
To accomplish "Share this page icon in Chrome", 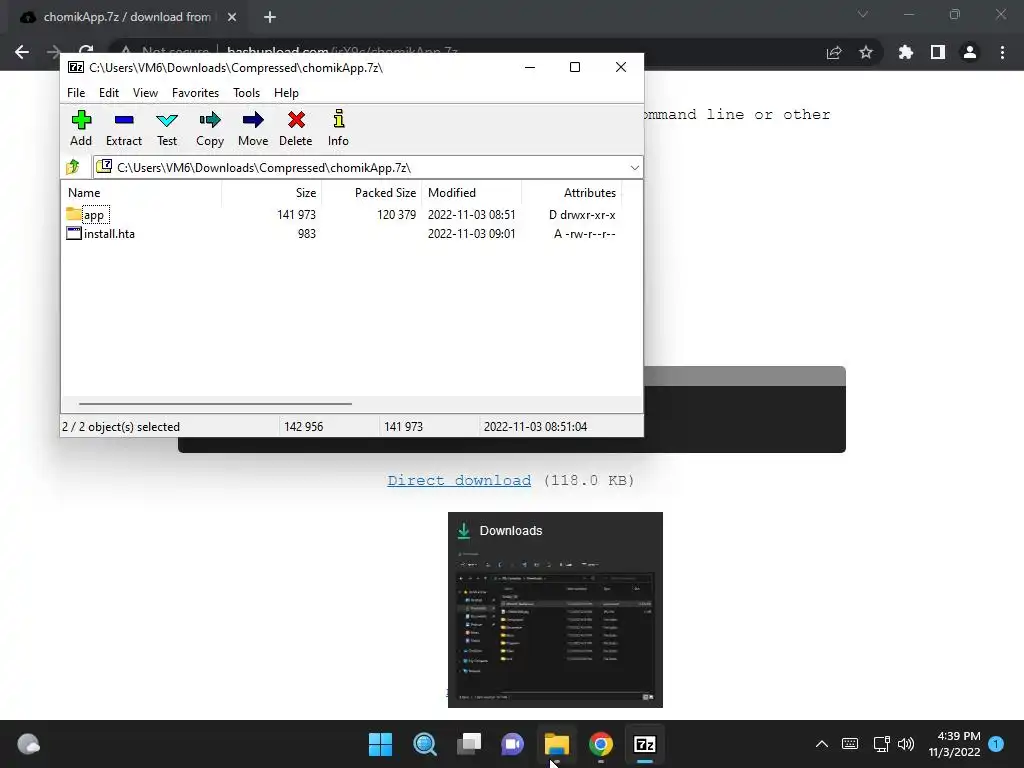I will tap(834, 52).
